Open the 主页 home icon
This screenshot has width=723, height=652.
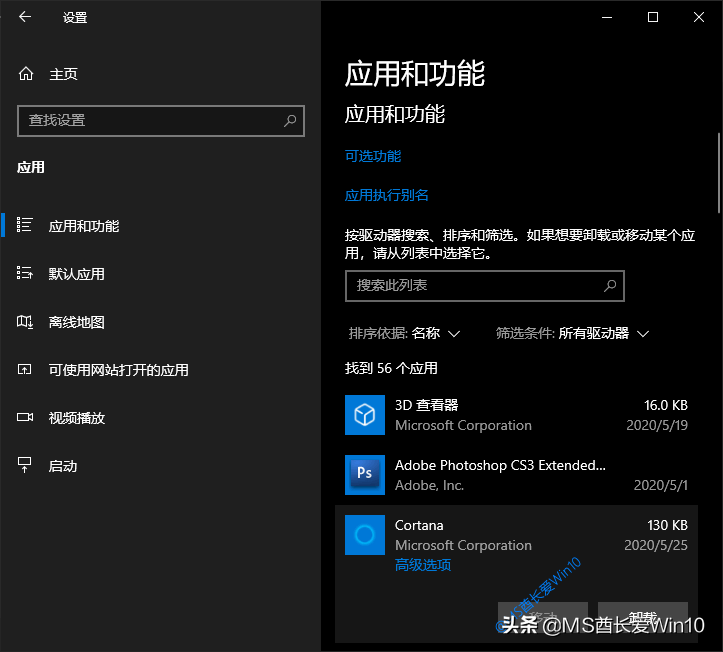pyautogui.click(x=26, y=74)
